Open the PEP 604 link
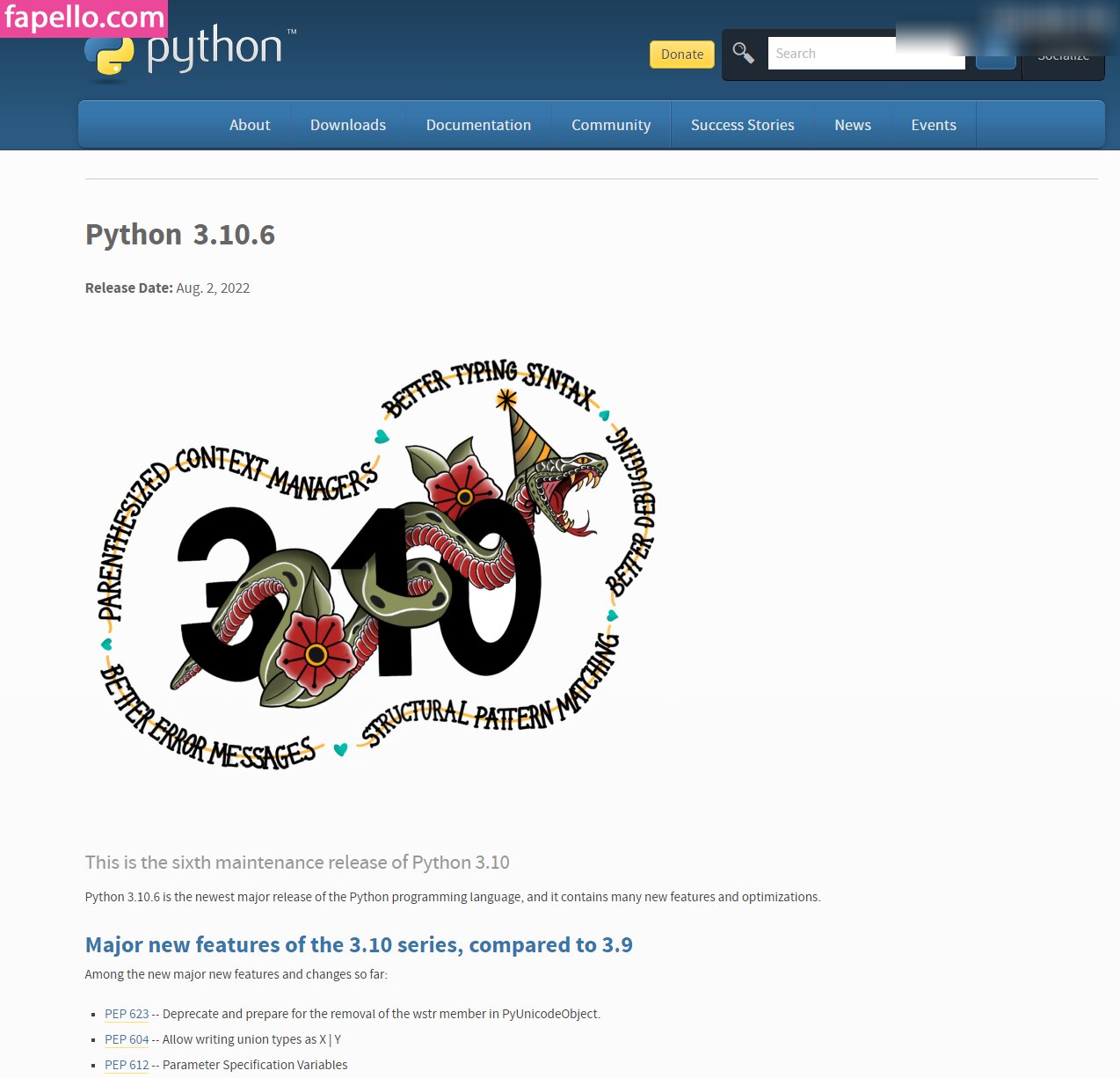 coord(127,1039)
